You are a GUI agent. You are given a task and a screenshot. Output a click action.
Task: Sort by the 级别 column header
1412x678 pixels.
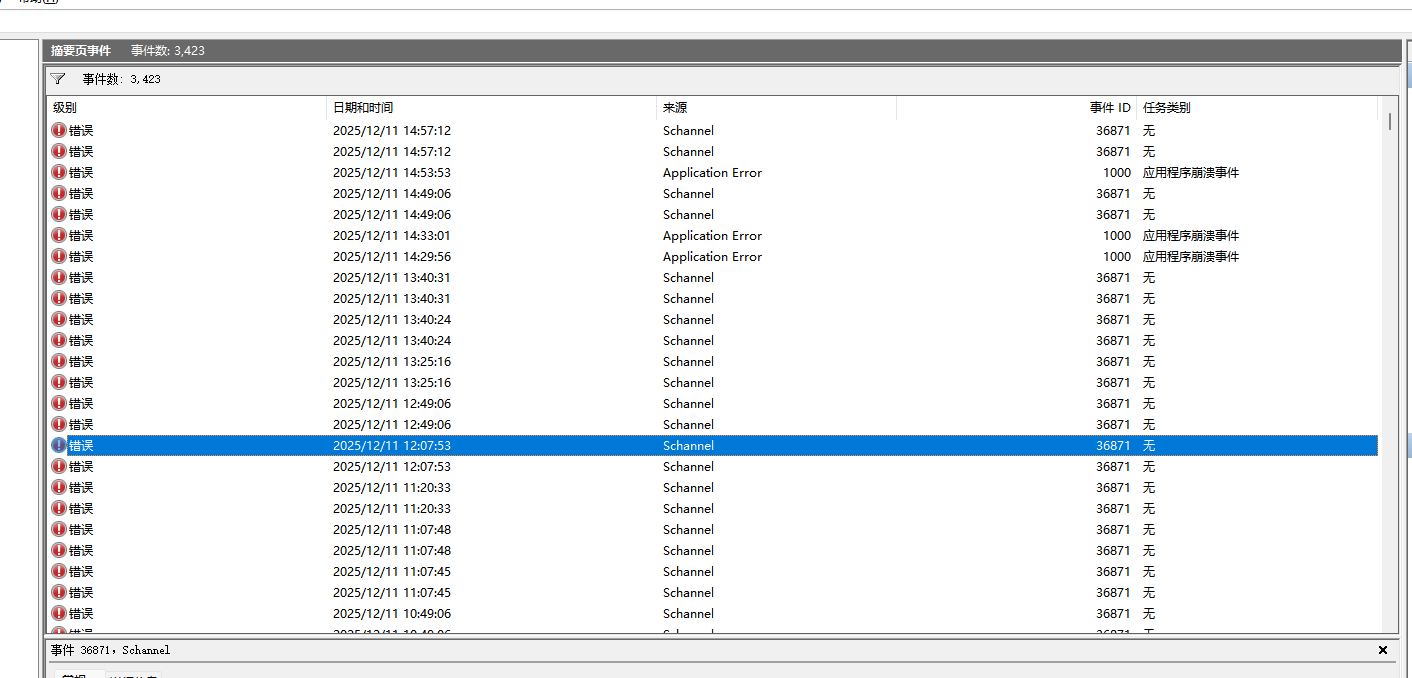pos(187,108)
